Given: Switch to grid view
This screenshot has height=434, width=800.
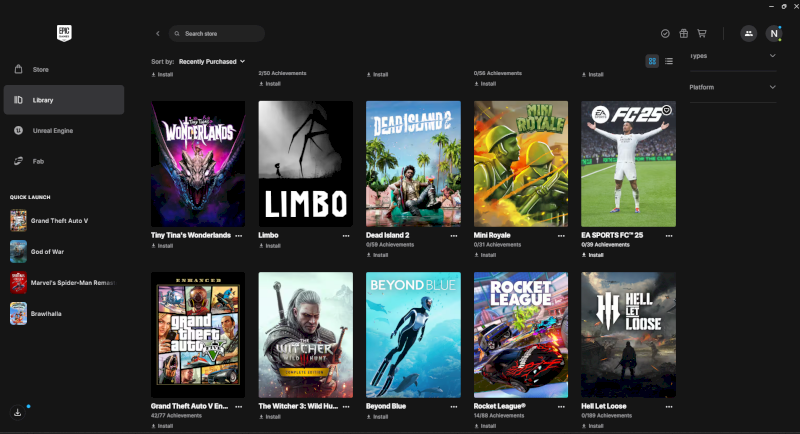Looking at the screenshot, I should 652,61.
